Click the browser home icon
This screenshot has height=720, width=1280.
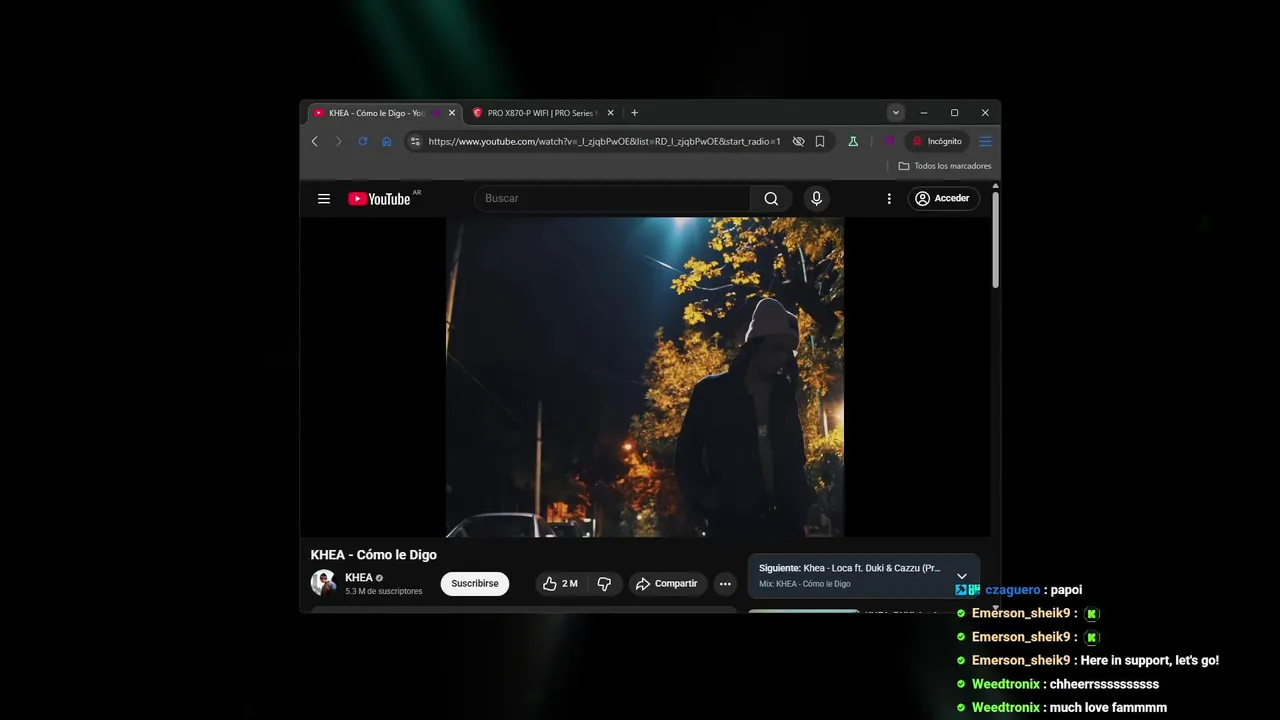(387, 142)
